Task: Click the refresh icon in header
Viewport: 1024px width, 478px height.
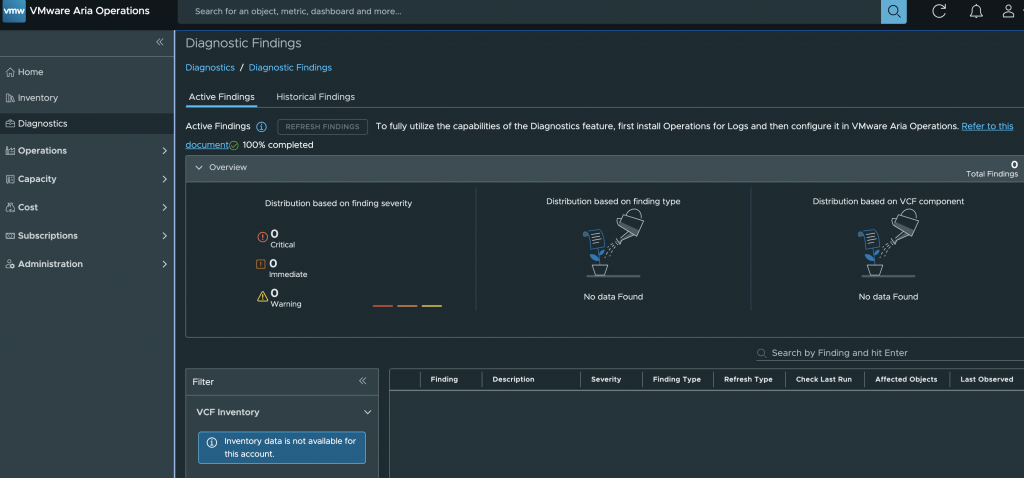Action: click(938, 11)
